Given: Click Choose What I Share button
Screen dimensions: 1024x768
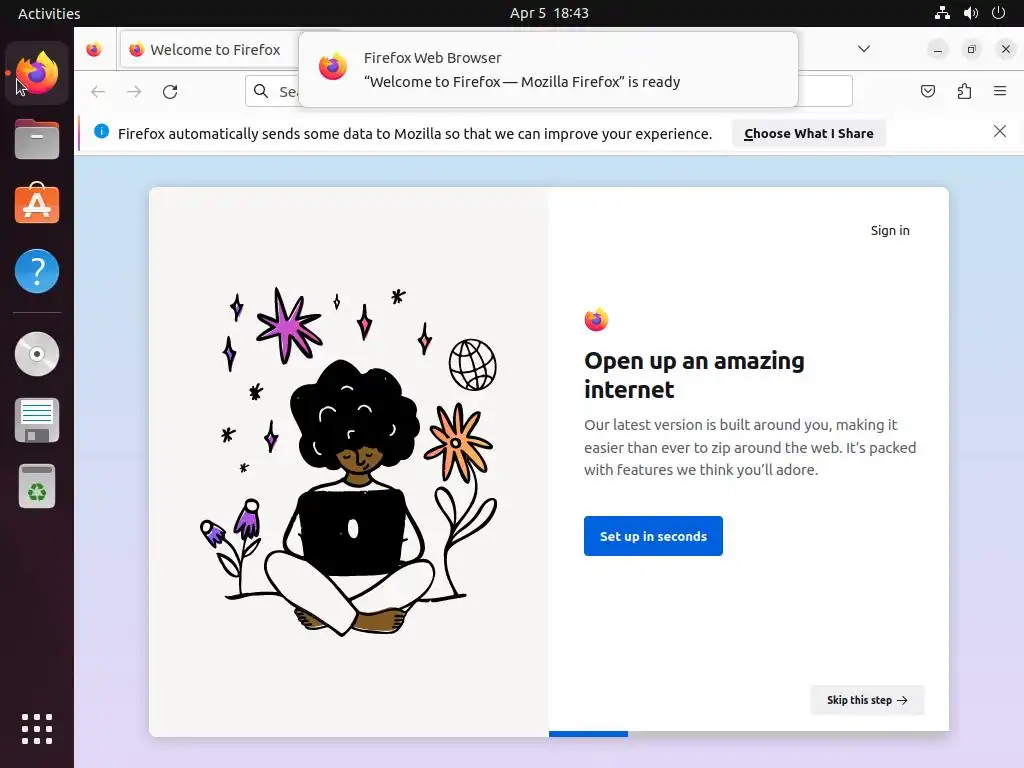Looking at the screenshot, I should pos(808,133).
